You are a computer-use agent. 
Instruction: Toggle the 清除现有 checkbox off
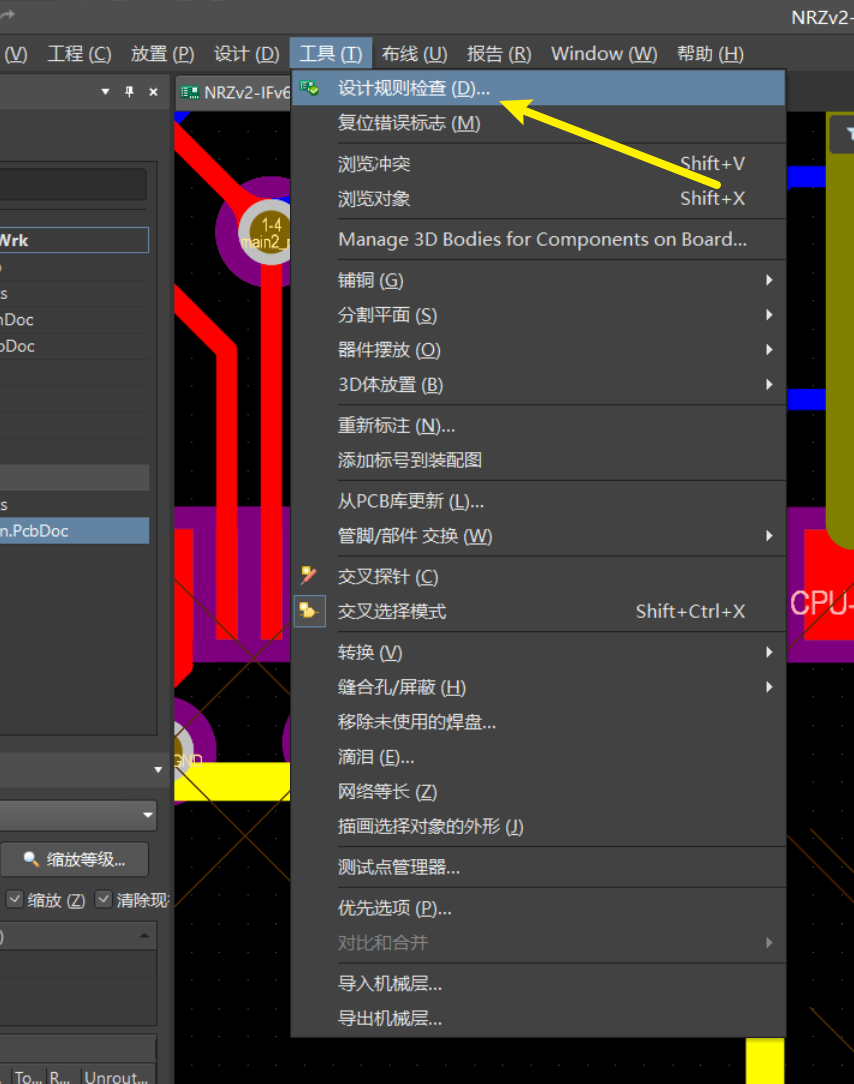coord(103,899)
